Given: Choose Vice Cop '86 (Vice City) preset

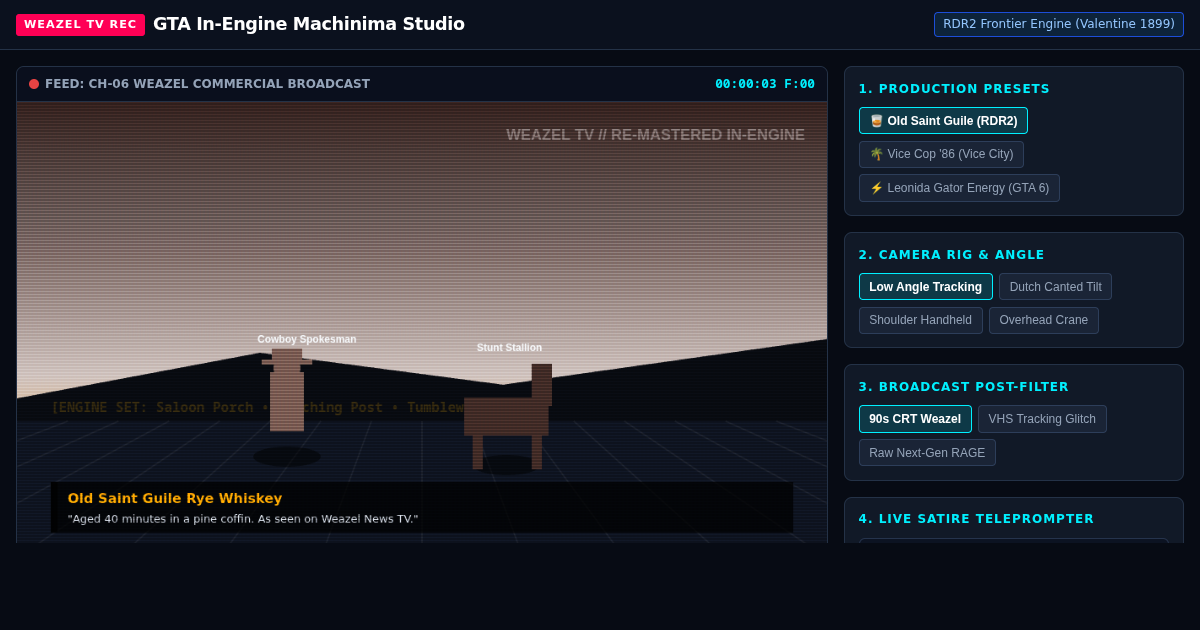Looking at the screenshot, I should point(941,154).
